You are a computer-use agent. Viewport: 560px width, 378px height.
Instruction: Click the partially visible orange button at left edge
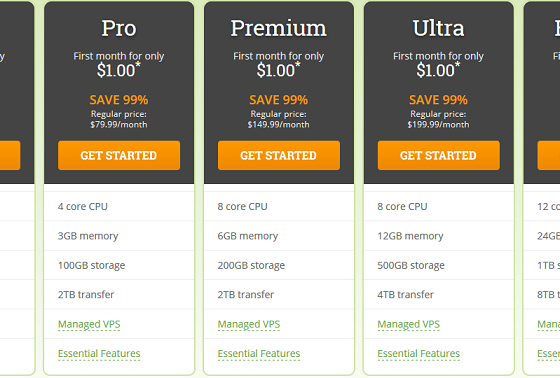10,155
